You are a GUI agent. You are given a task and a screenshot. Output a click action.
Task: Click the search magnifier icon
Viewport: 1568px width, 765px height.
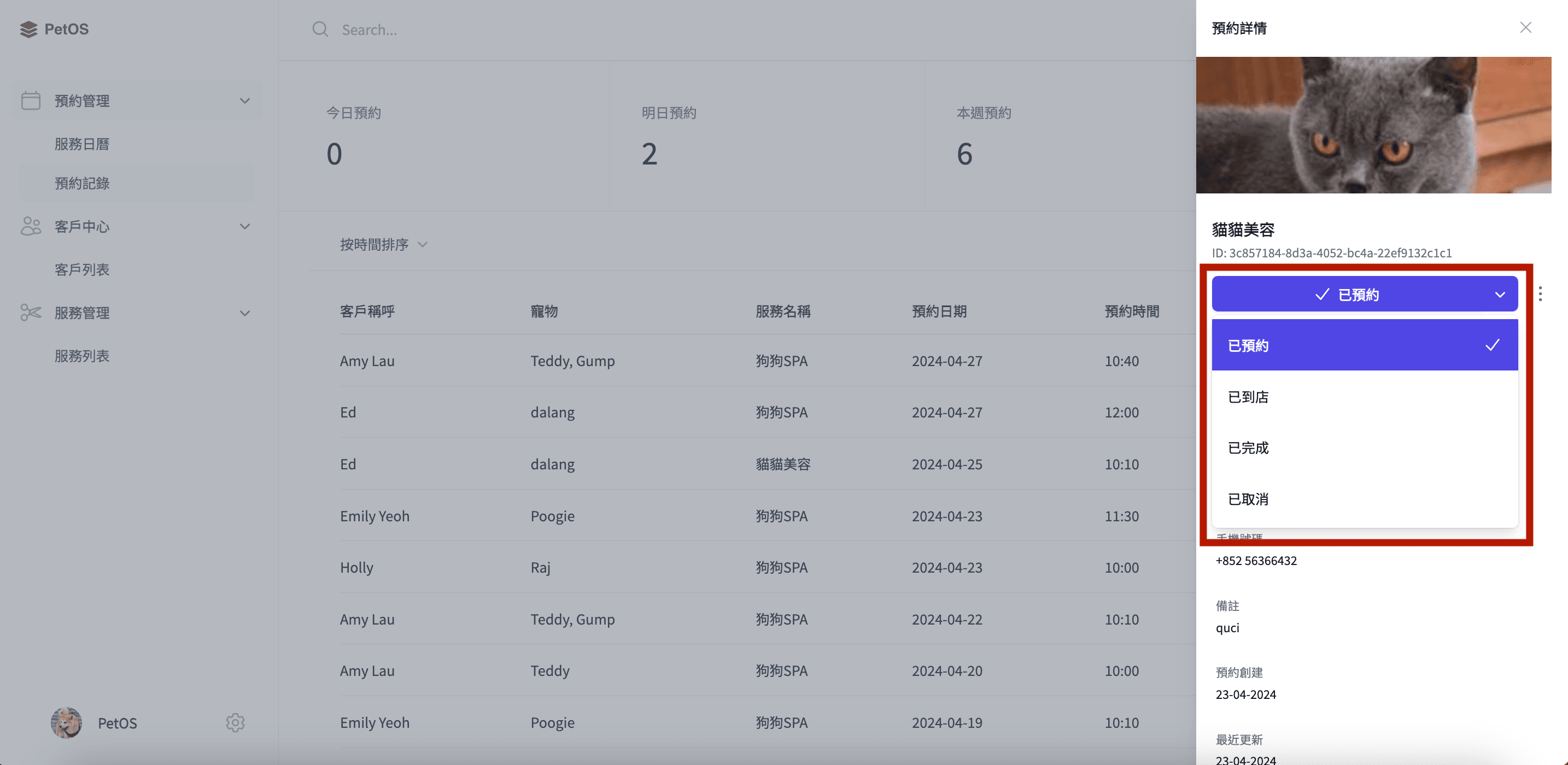[x=320, y=29]
